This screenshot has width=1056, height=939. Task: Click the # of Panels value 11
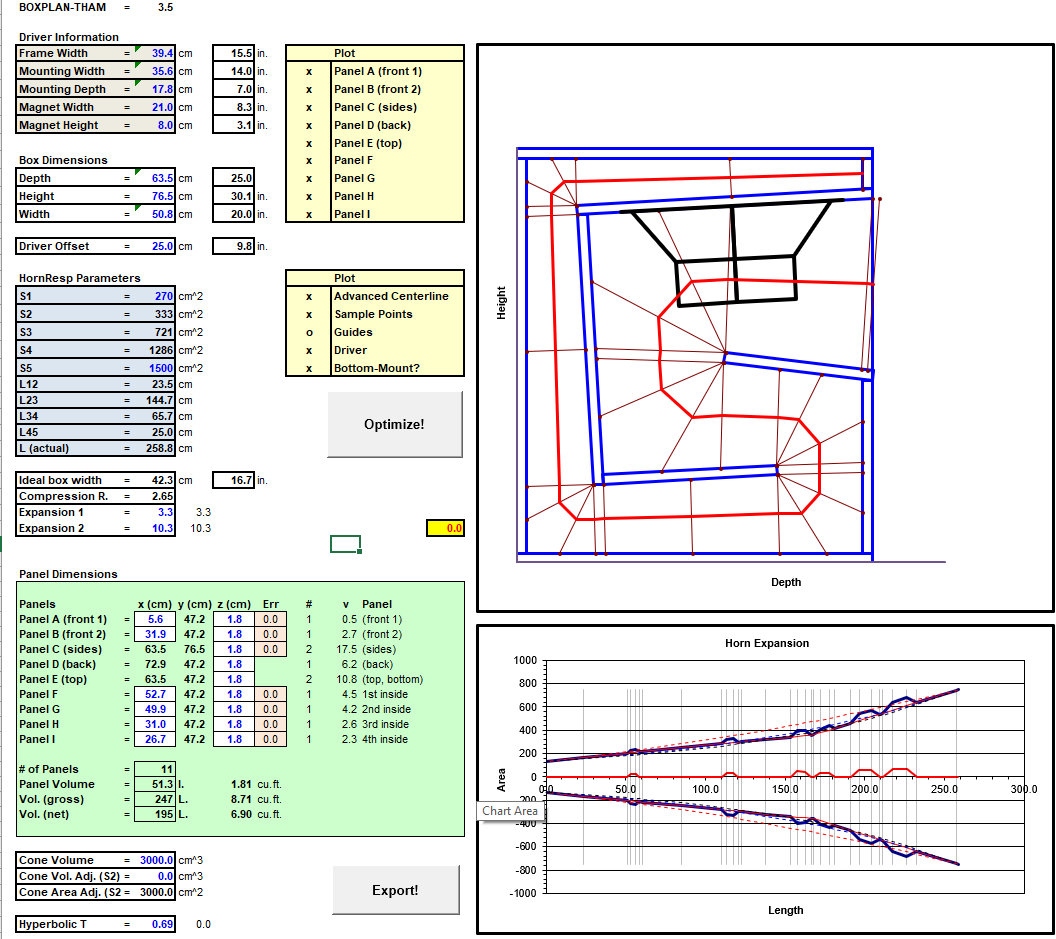[x=155, y=769]
